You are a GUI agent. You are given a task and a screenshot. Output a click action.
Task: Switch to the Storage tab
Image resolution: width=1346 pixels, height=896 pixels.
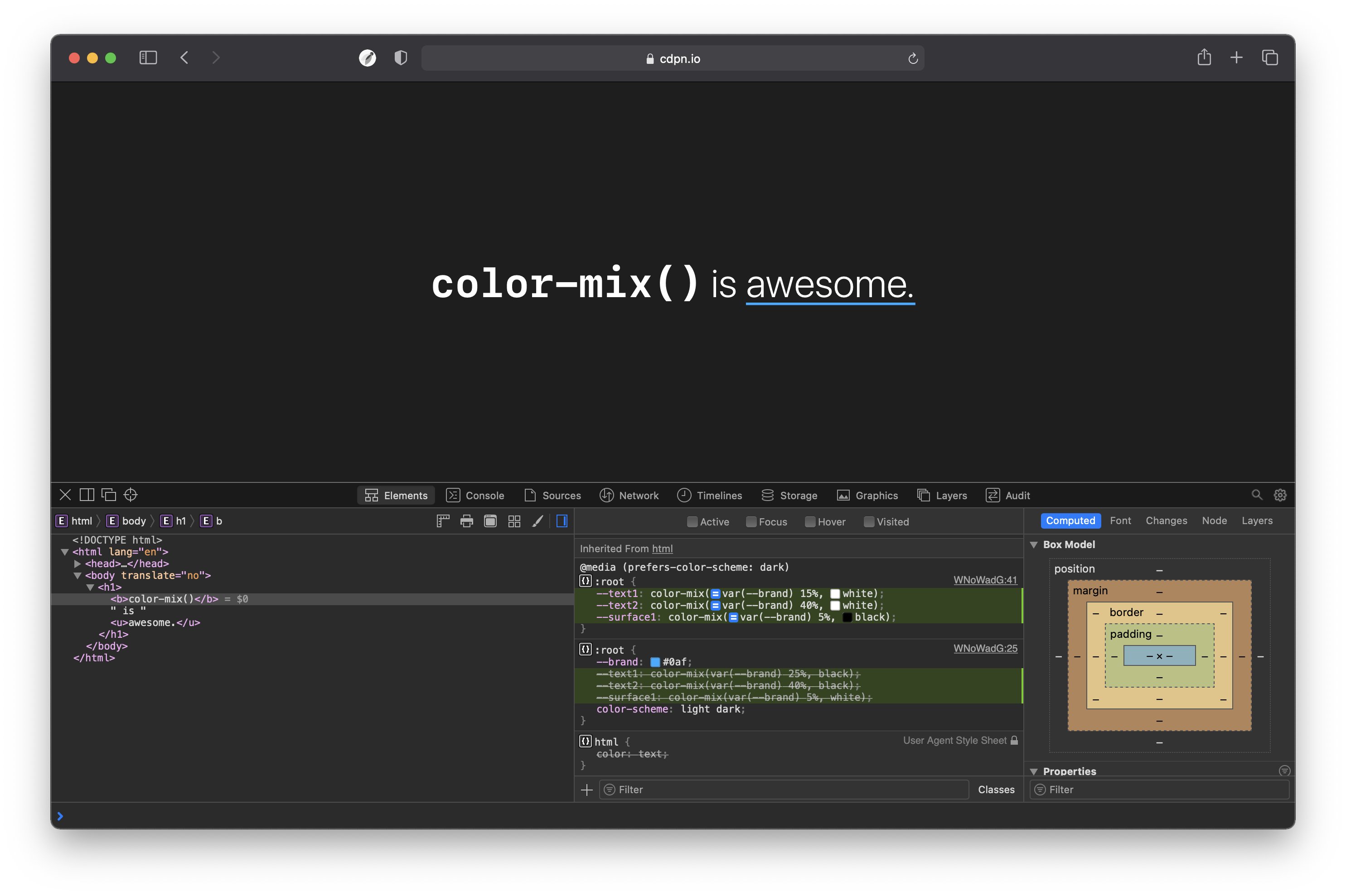(x=789, y=496)
